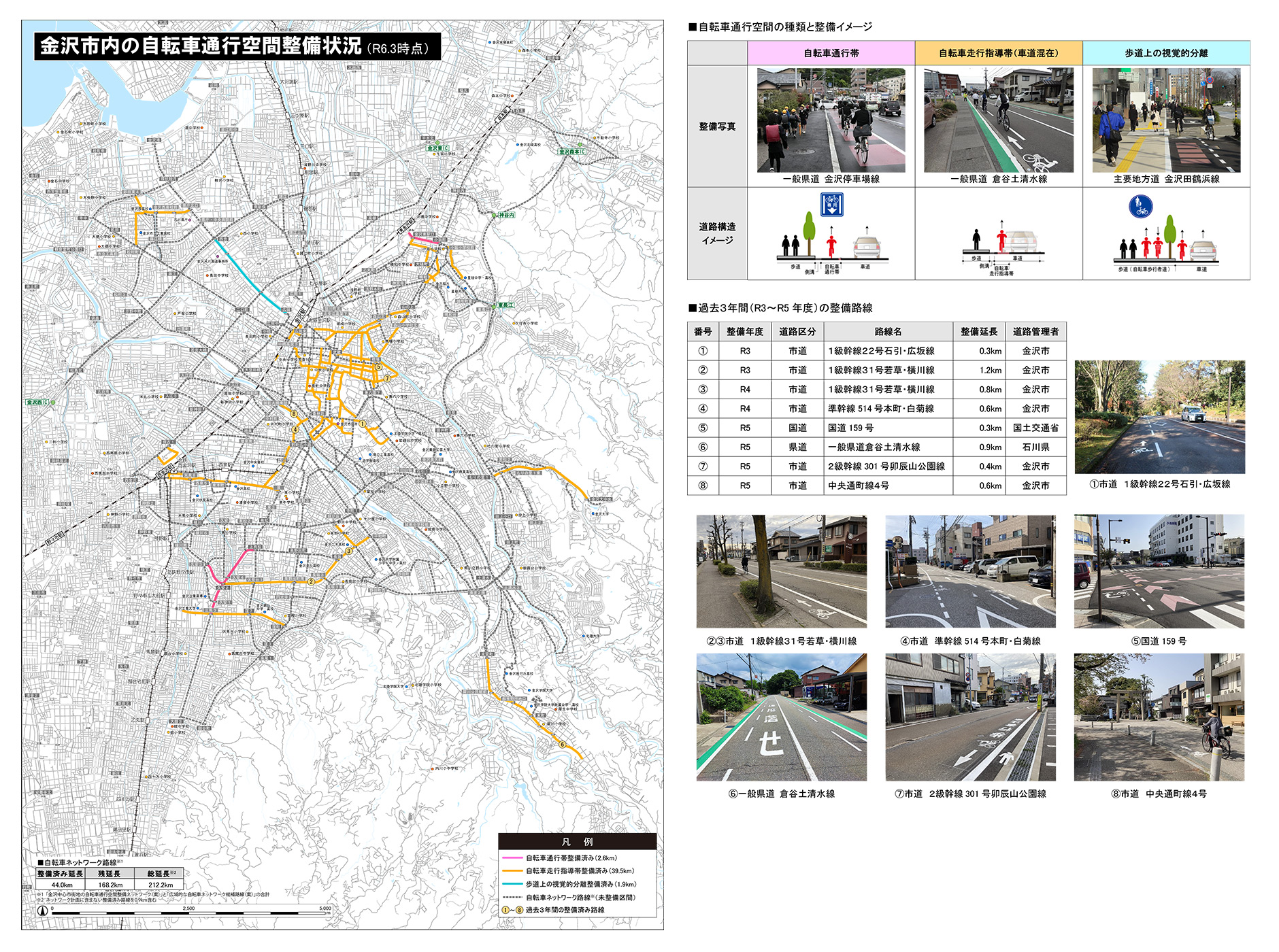Open the ⑧市道 中央通町線4号 photo
This screenshot has height=952, width=1279.
[1159, 717]
